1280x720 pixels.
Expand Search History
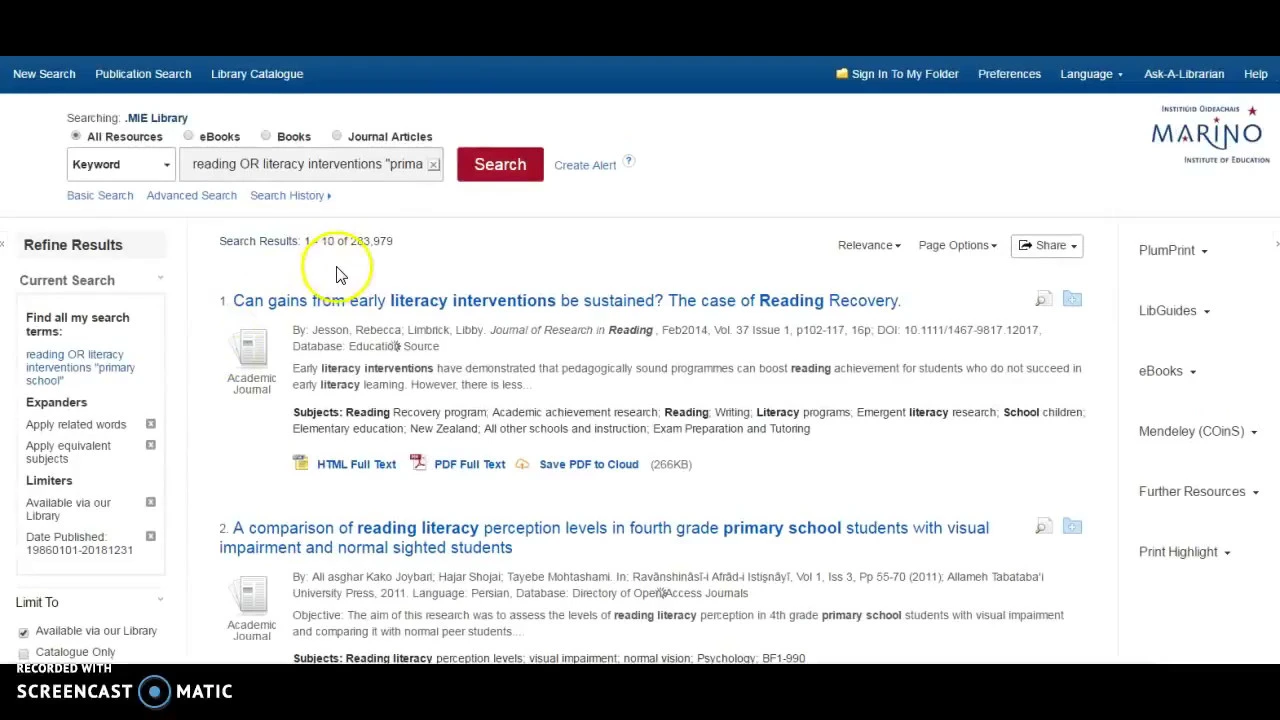290,196
